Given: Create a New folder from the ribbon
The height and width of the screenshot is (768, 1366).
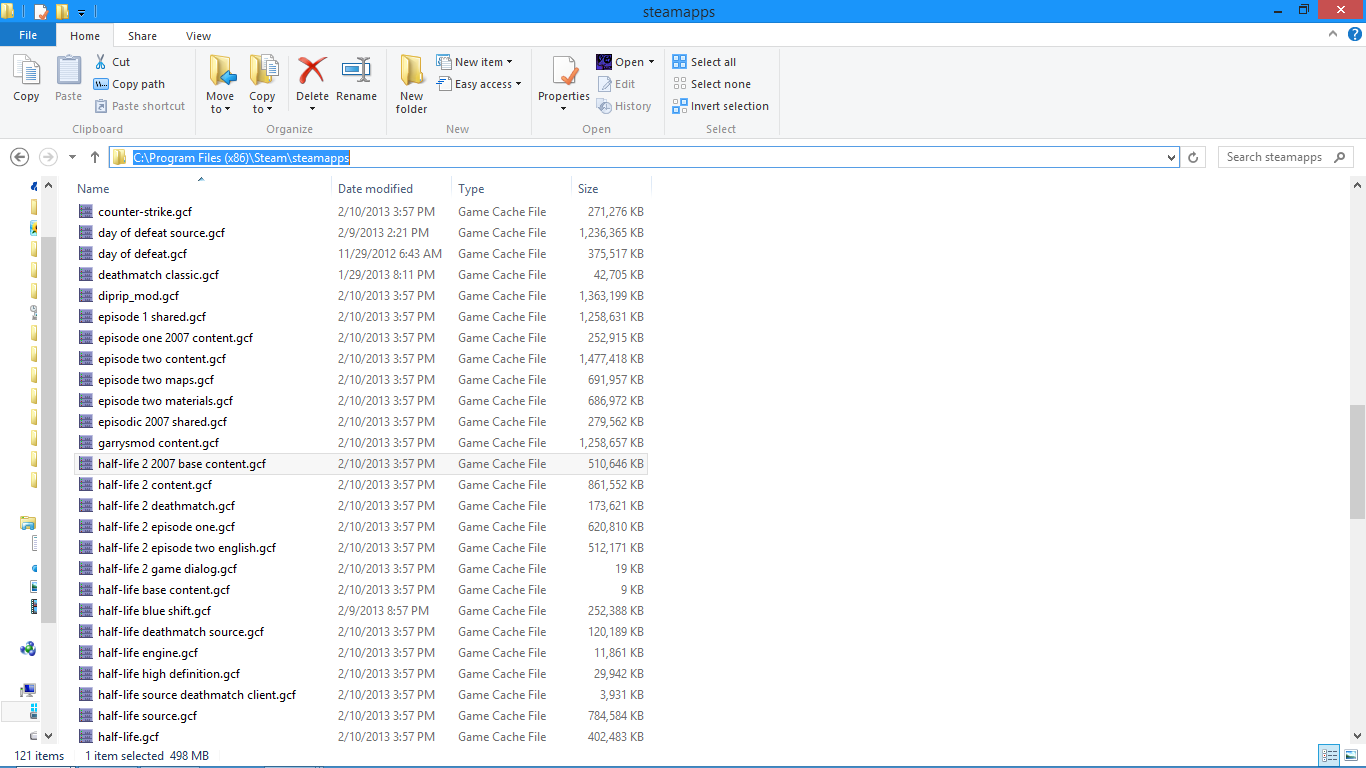Looking at the screenshot, I should click(x=411, y=84).
